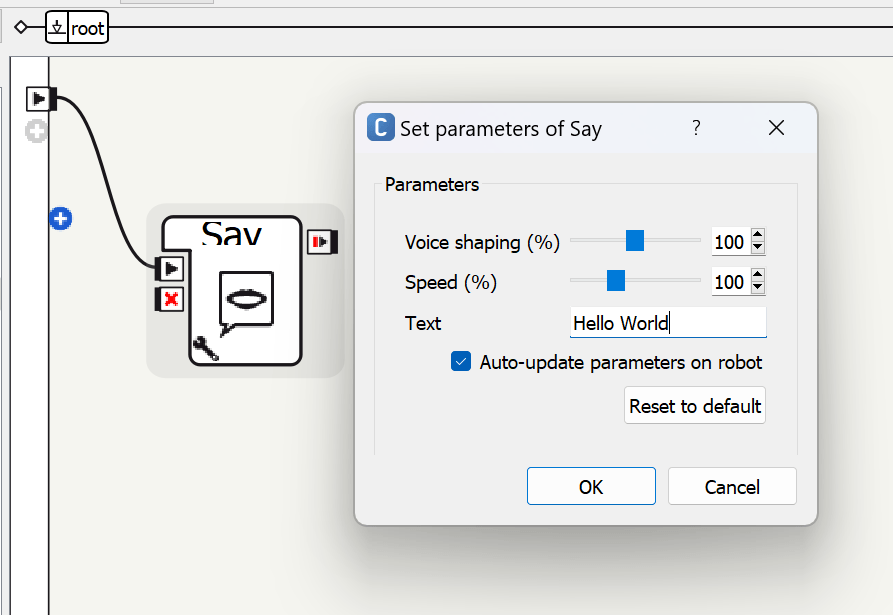Screen dimensions: 893x615
Task: Decrease Speed value with down arrow
Action: (757, 288)
